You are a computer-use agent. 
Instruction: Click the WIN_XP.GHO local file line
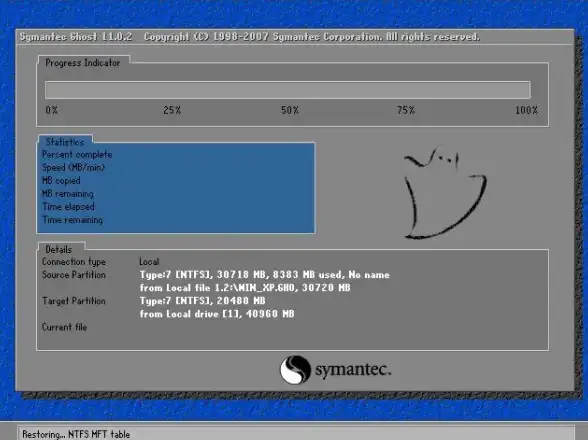point(245,288)
